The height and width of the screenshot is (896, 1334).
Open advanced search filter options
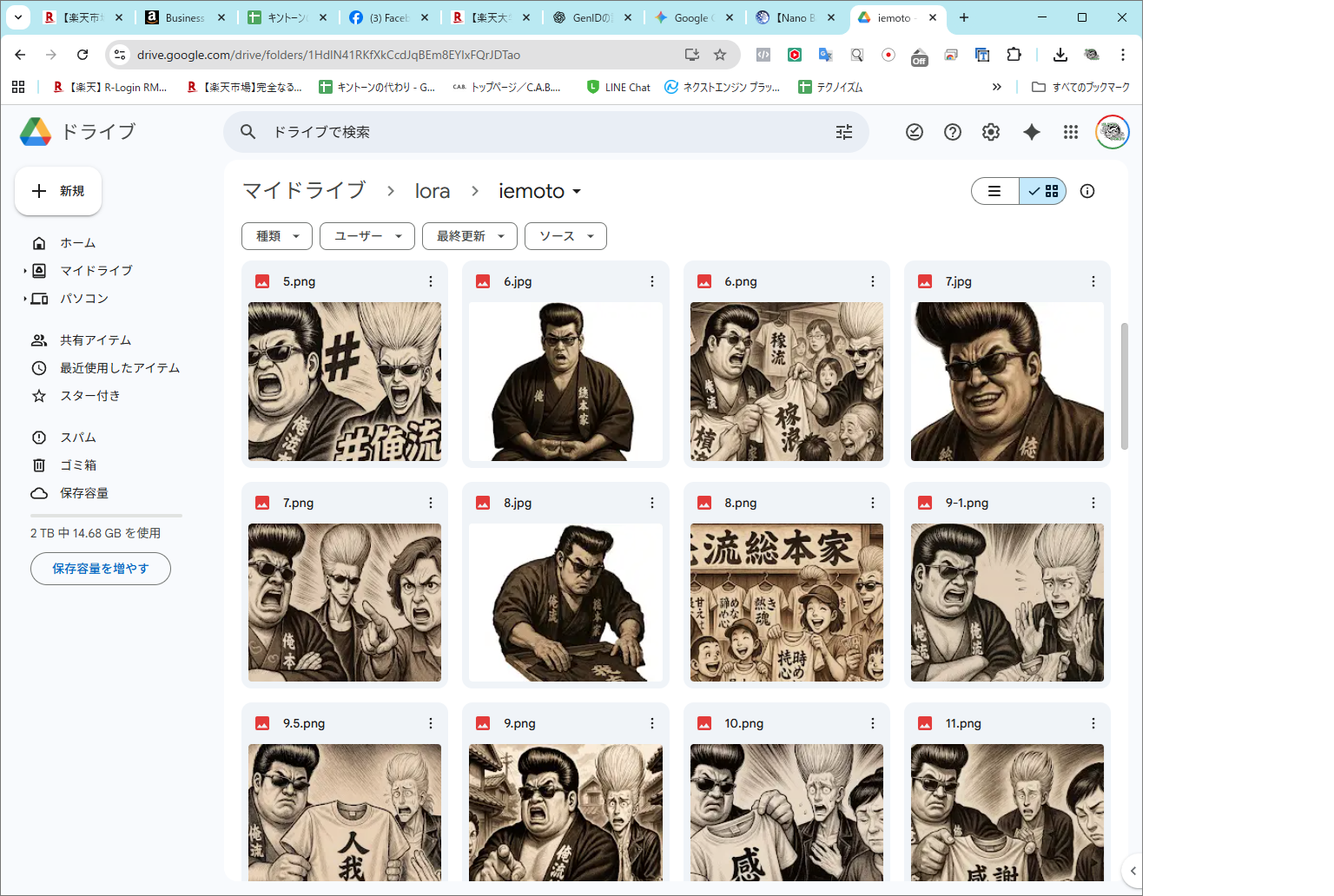pyautogui.click(x=843, y=132)
